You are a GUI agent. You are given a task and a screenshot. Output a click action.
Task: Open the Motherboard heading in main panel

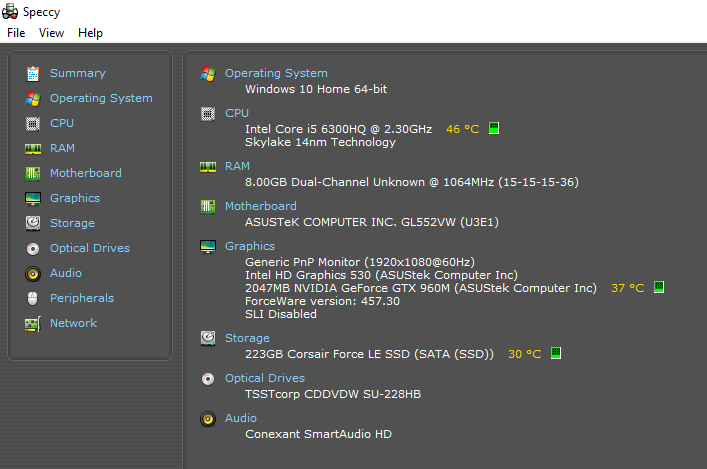click(260, 206)
